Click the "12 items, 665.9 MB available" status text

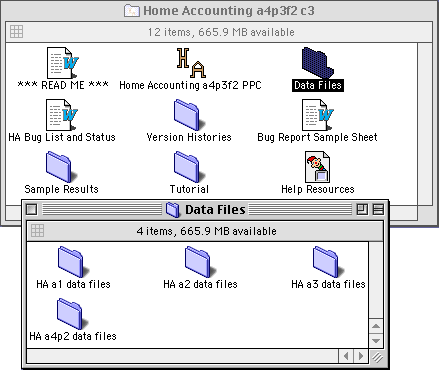point(221,32)
